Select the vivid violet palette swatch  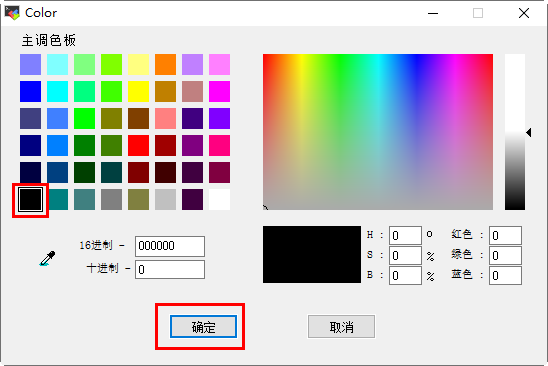coord(219,119)
